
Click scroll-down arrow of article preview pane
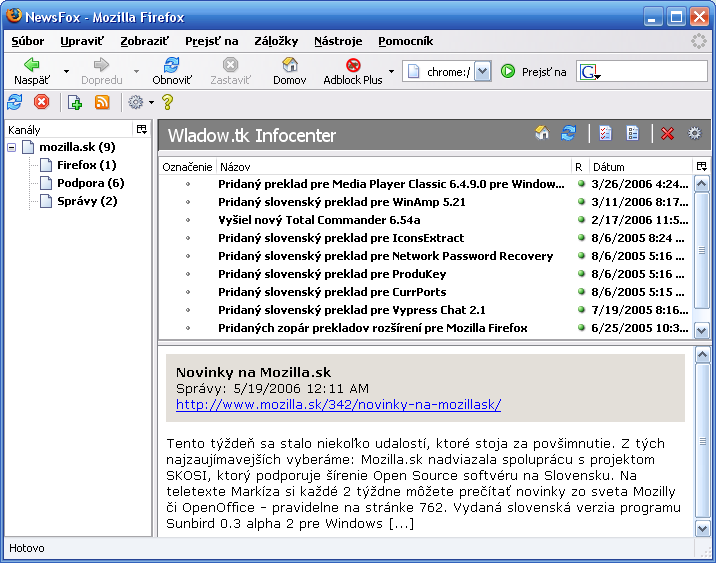[x=702, y=528]
